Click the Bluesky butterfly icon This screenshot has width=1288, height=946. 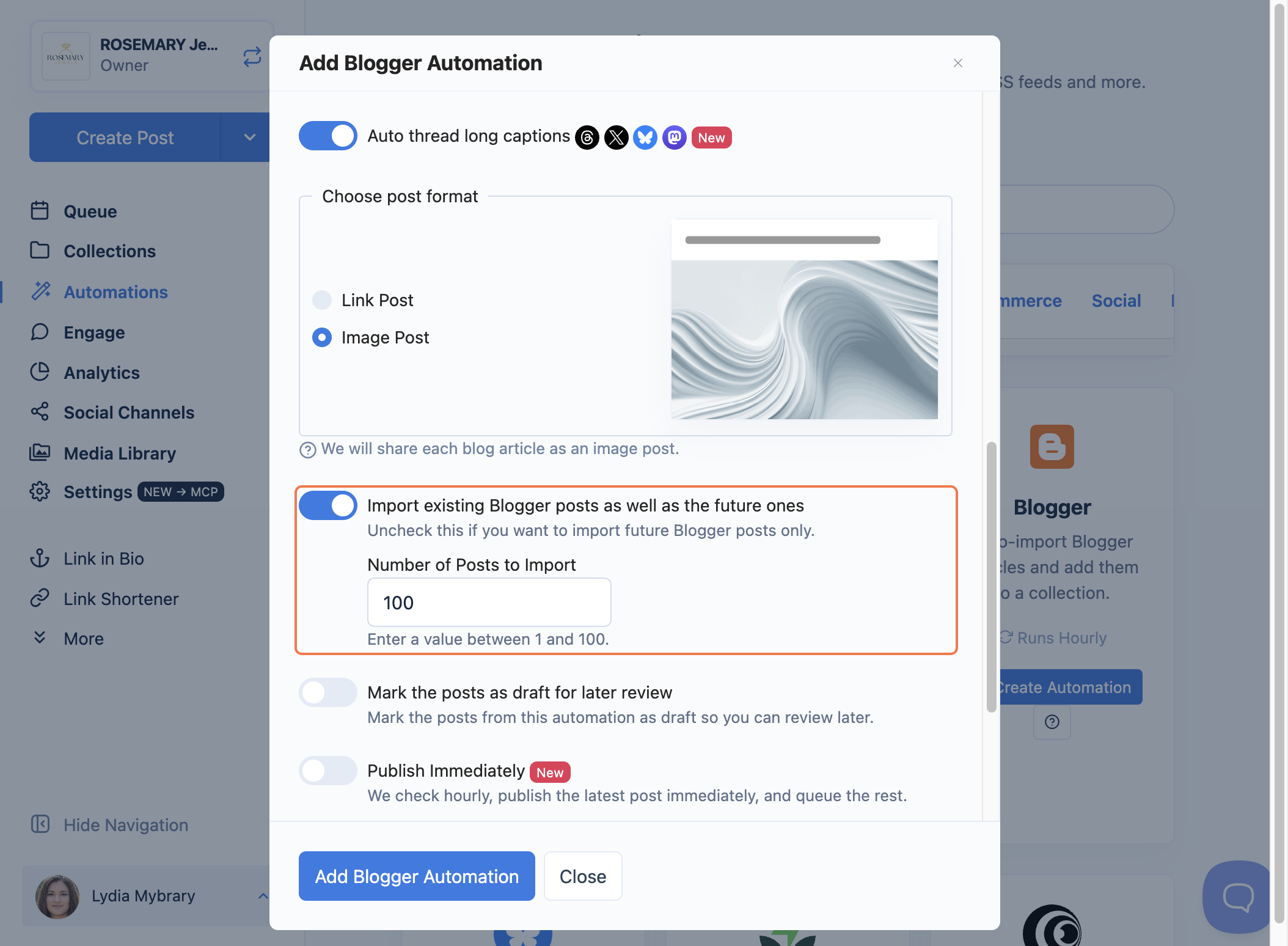click(645, 137)
